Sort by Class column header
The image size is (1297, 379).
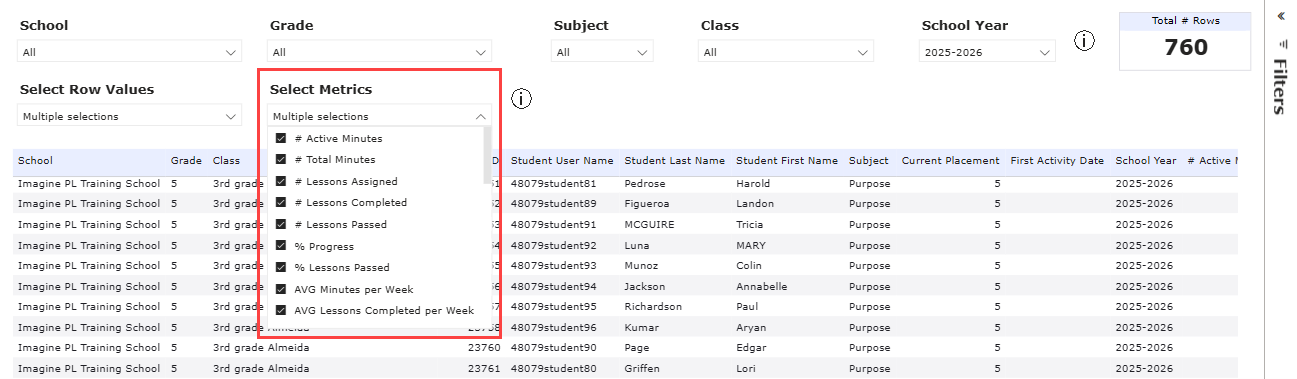point(226,160)
